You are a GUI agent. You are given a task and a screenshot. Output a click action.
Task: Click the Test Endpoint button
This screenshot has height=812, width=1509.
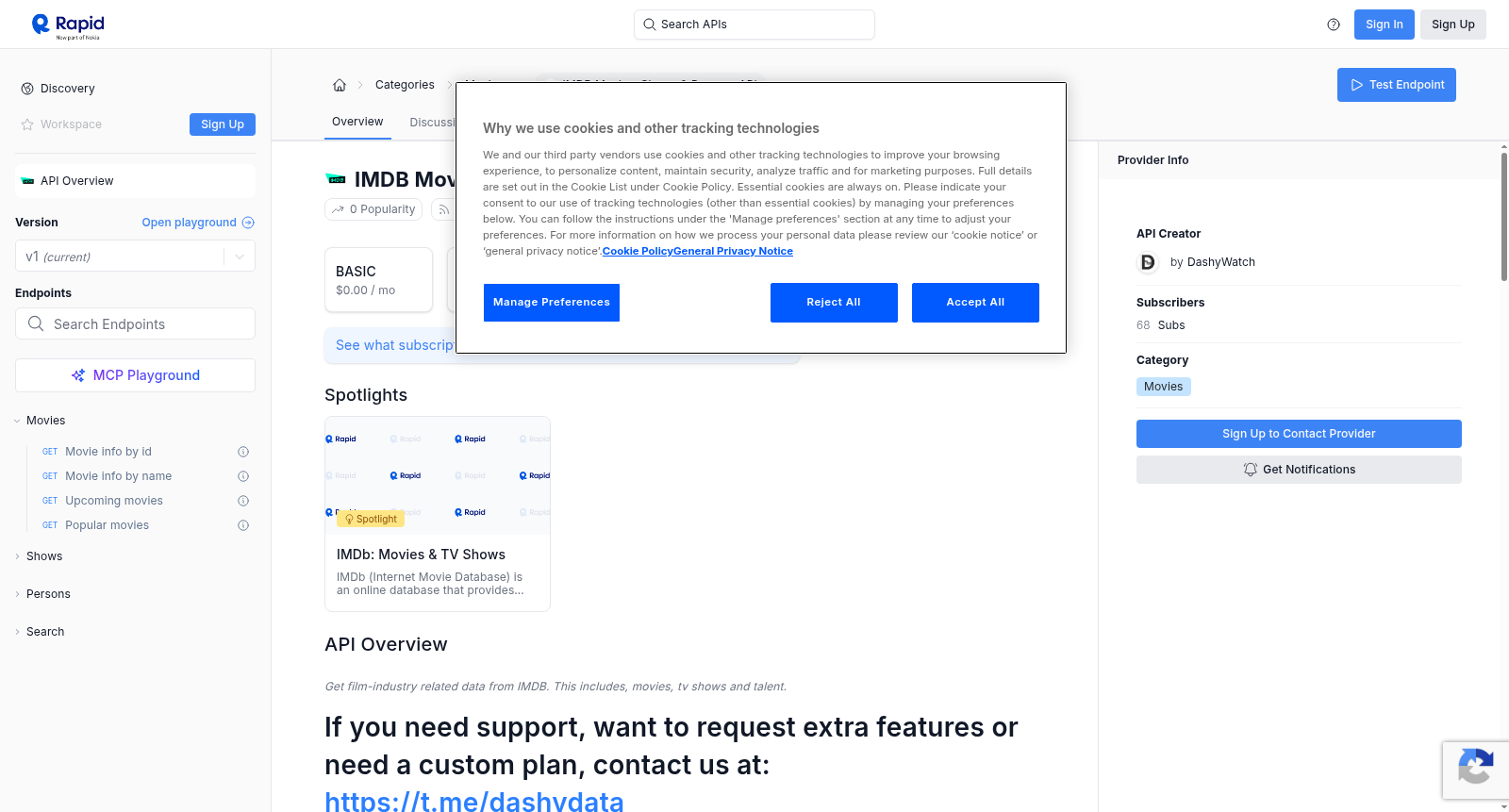tap(1397, 85)
